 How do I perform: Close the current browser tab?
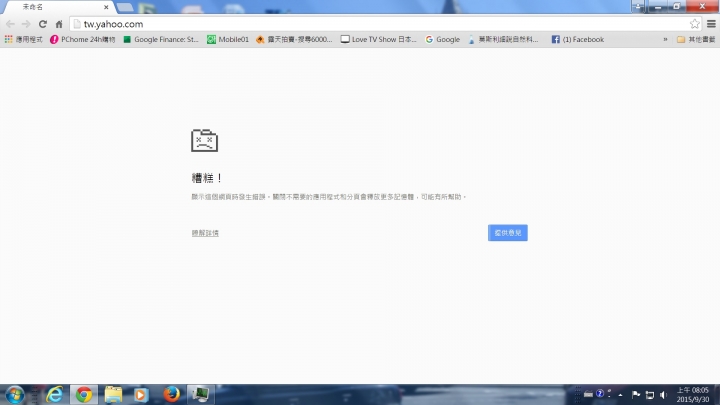coord(106,7)
